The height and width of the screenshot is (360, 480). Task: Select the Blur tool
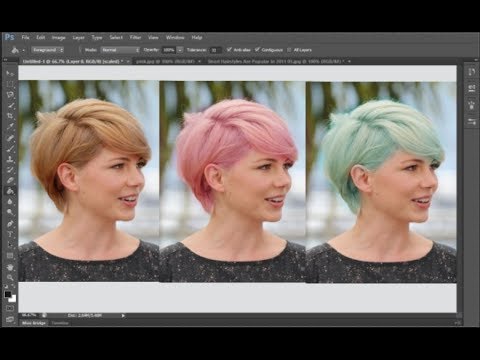10,202
